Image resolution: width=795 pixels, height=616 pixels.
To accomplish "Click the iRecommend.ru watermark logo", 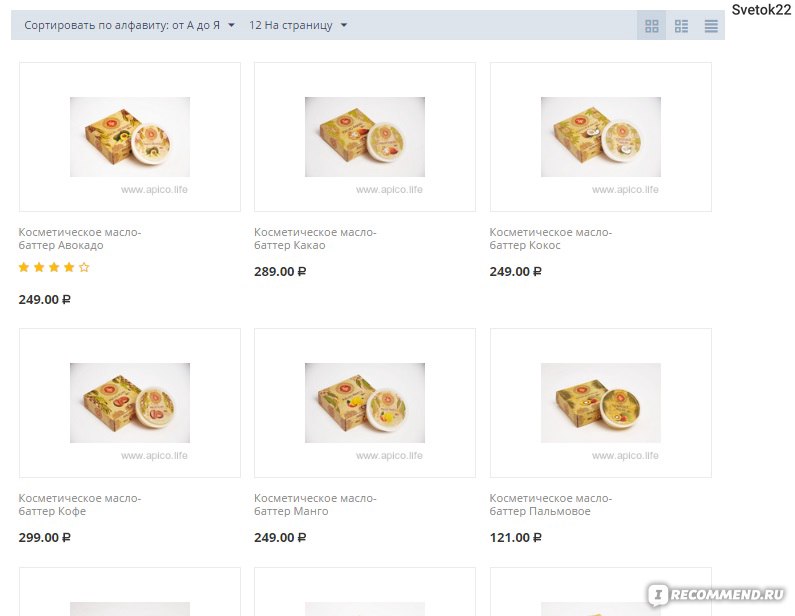I will coord(716,594).
